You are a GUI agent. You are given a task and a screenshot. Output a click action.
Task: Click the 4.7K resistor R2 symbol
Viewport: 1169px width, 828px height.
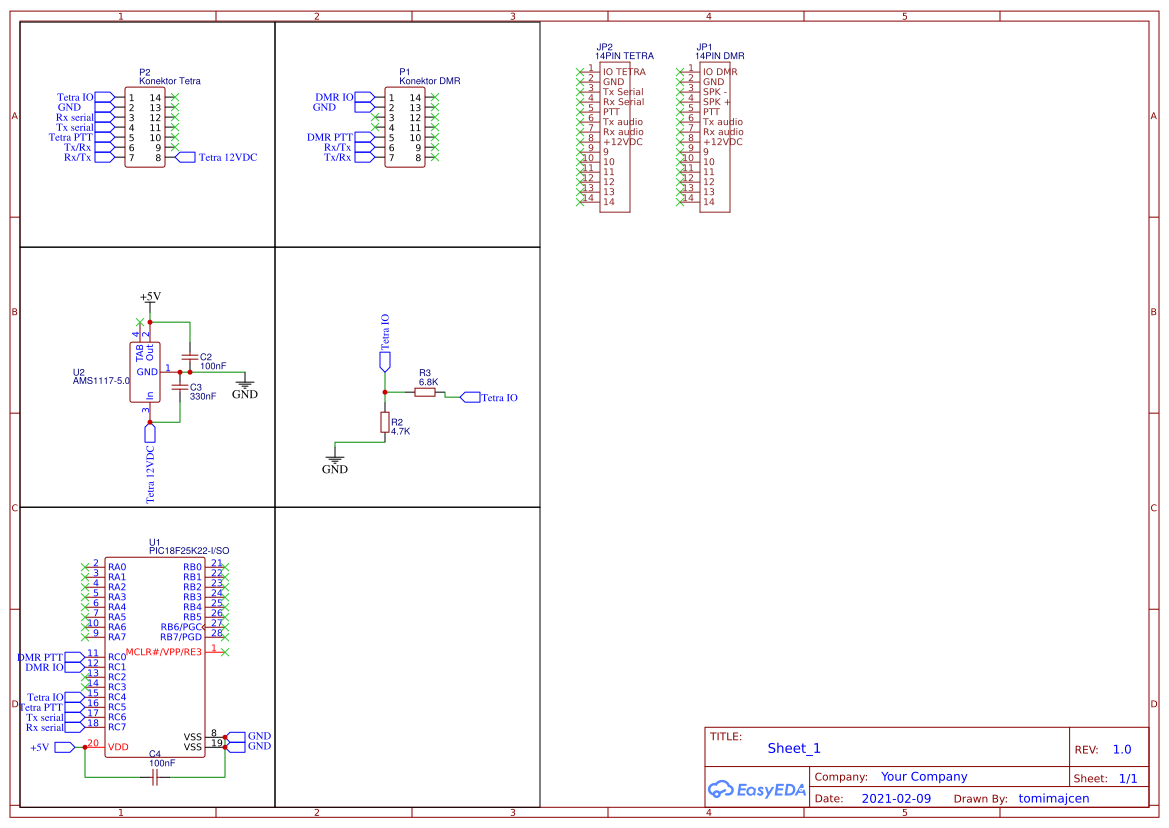point(385,422)
